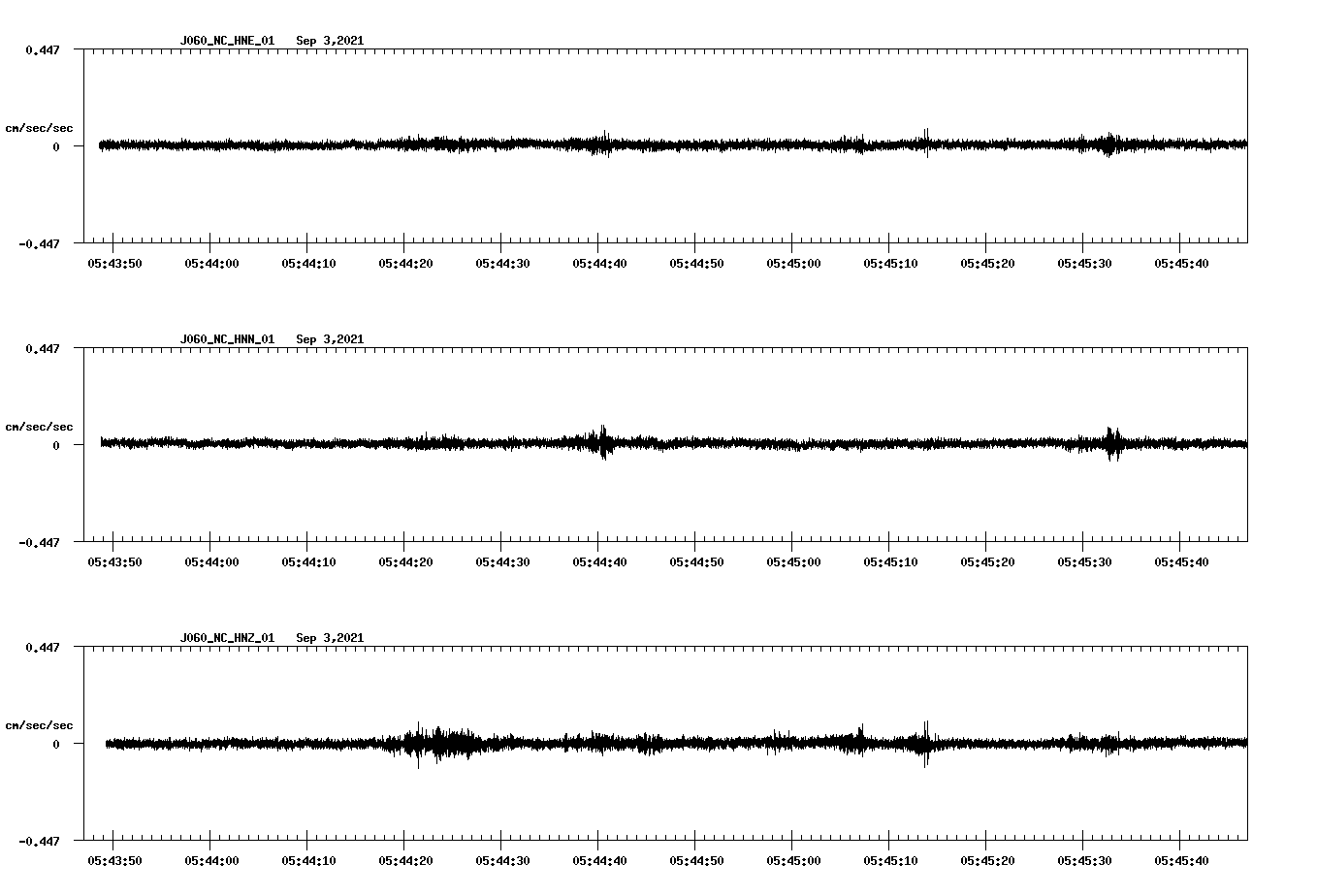Click the cm/sec/sec unit label on HNE plot
Screen dimensions: 1317x896
point(39,128)
